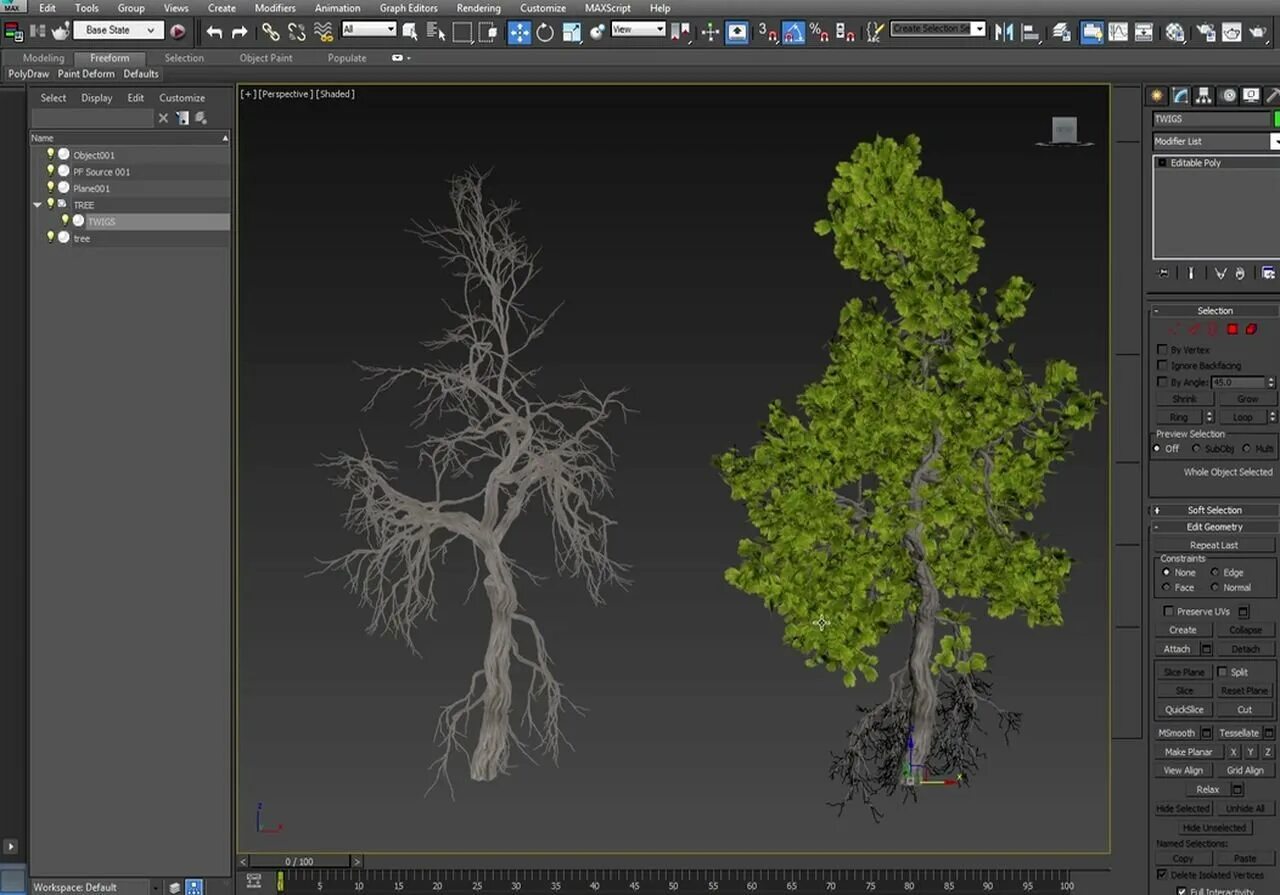Open the Hierarchy command panel tab

[1204, 96]
